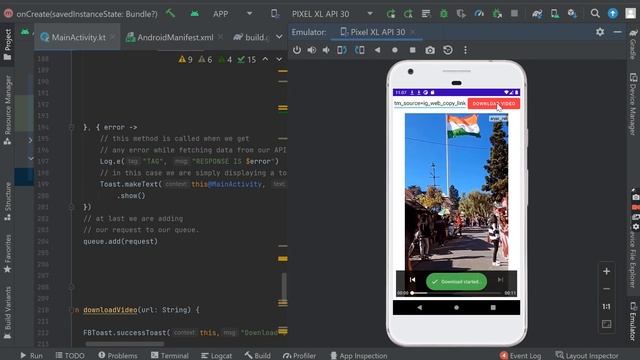This screenshot has height=360, width=640.
Task: Show the hidden editor tabs list
Action: [x=279, y=37]
